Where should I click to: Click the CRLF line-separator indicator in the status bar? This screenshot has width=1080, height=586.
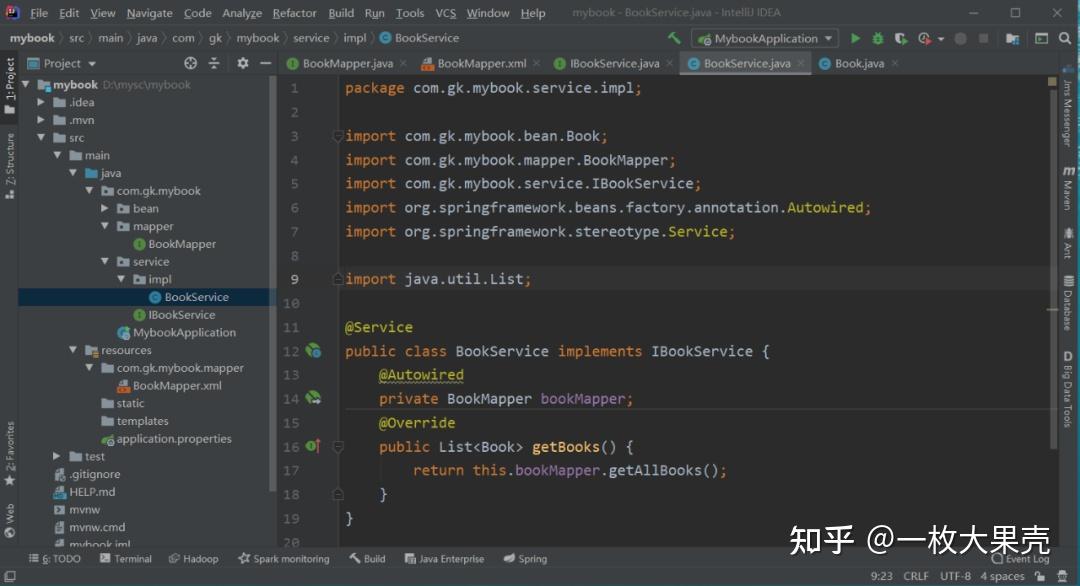point(915,576)
